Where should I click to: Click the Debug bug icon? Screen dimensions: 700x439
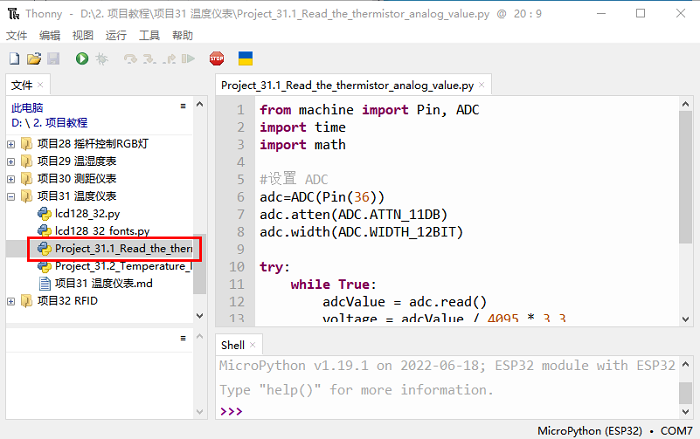pos(101,60)
